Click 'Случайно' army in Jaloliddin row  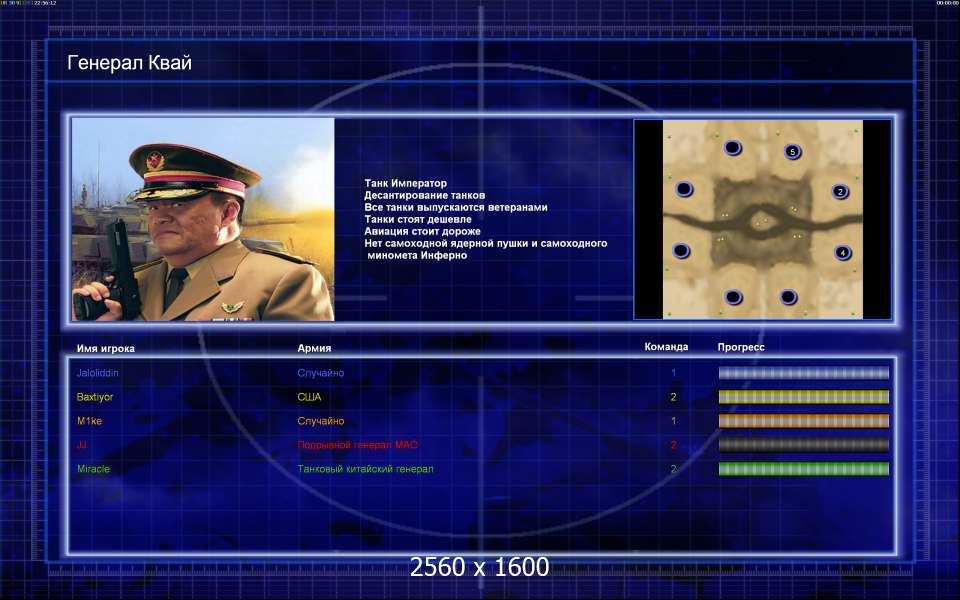point(321,373)
